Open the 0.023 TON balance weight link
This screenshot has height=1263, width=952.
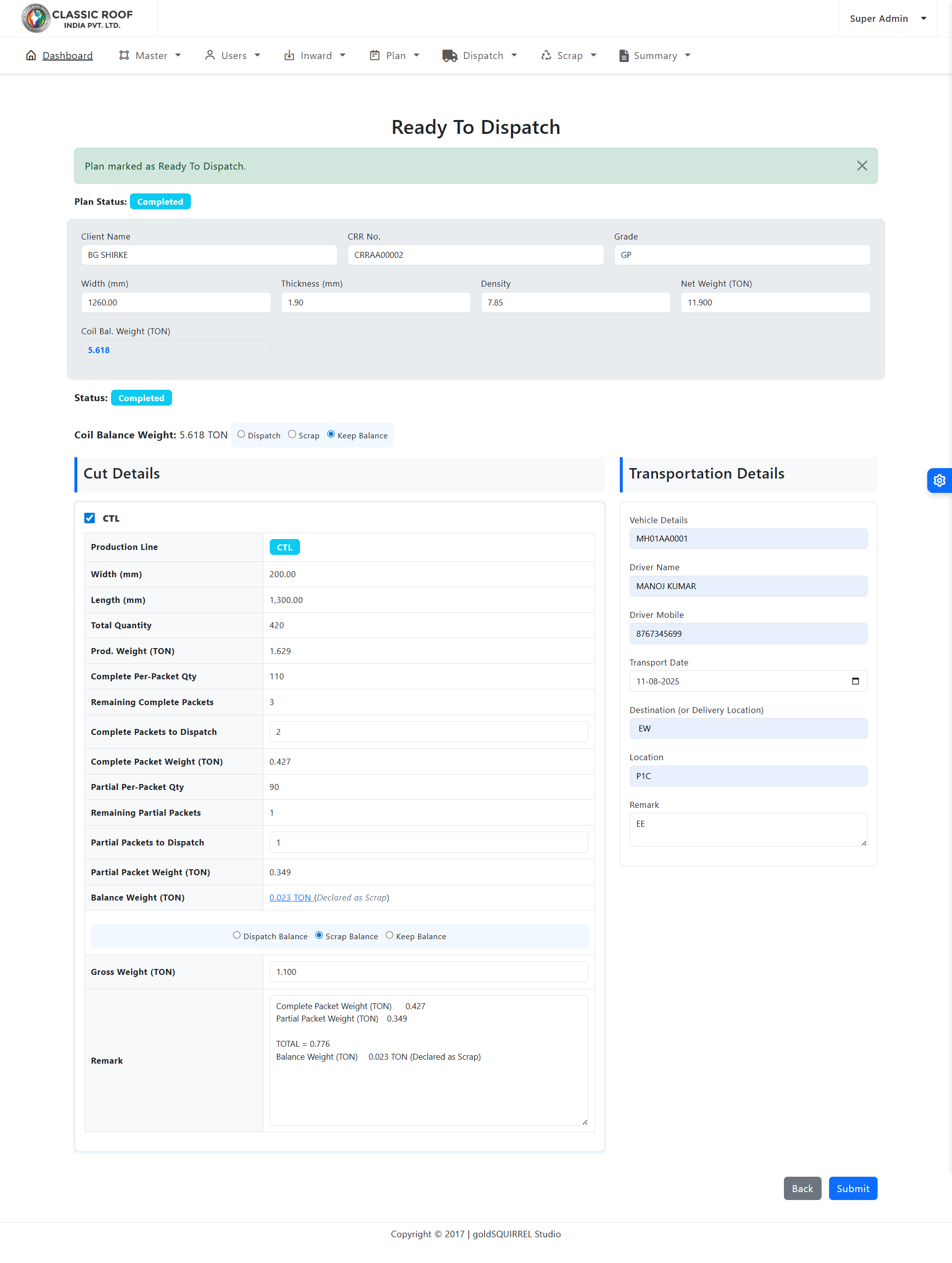coord(290,898)
